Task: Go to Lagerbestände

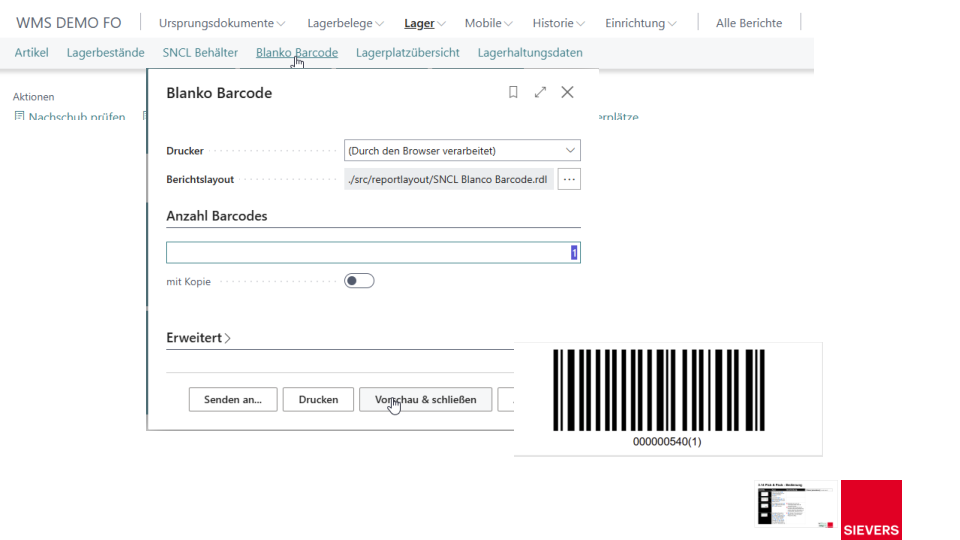Action: [x=105, y=53]
